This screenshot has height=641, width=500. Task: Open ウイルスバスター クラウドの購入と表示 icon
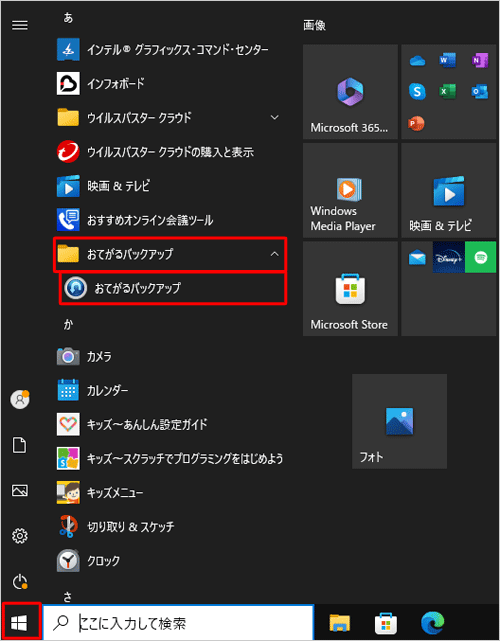(68, 152)
